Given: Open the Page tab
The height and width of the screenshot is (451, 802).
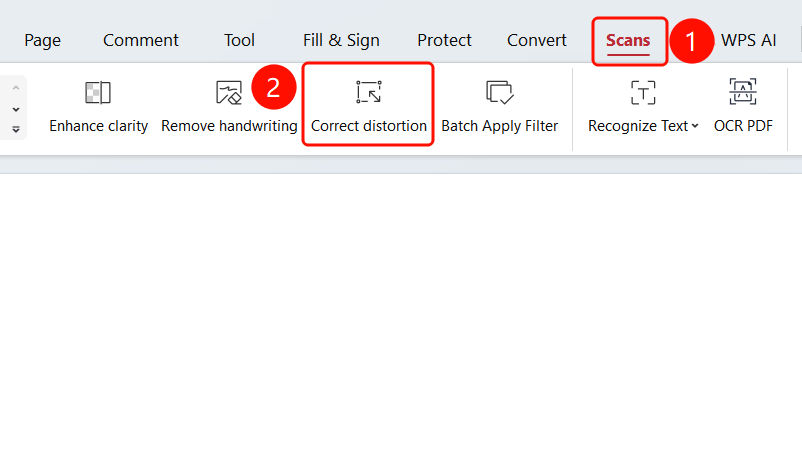Looking at the screenshot, I should point(42,40).
